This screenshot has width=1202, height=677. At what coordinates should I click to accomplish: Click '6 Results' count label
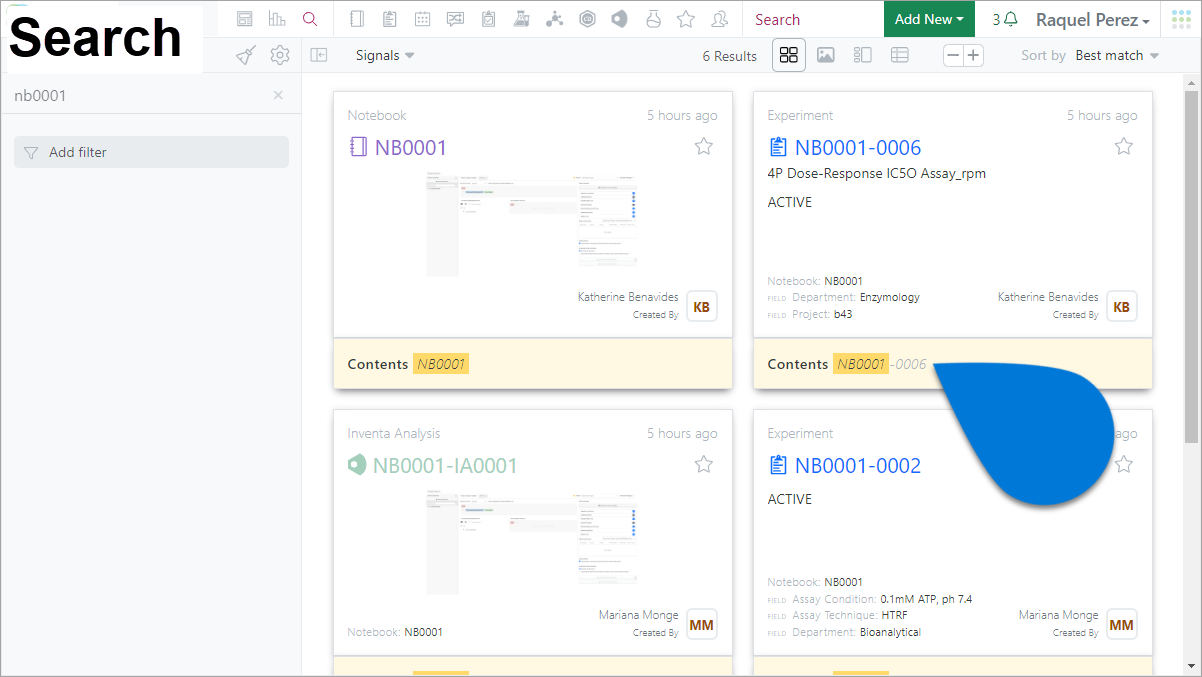pos(730,56)
